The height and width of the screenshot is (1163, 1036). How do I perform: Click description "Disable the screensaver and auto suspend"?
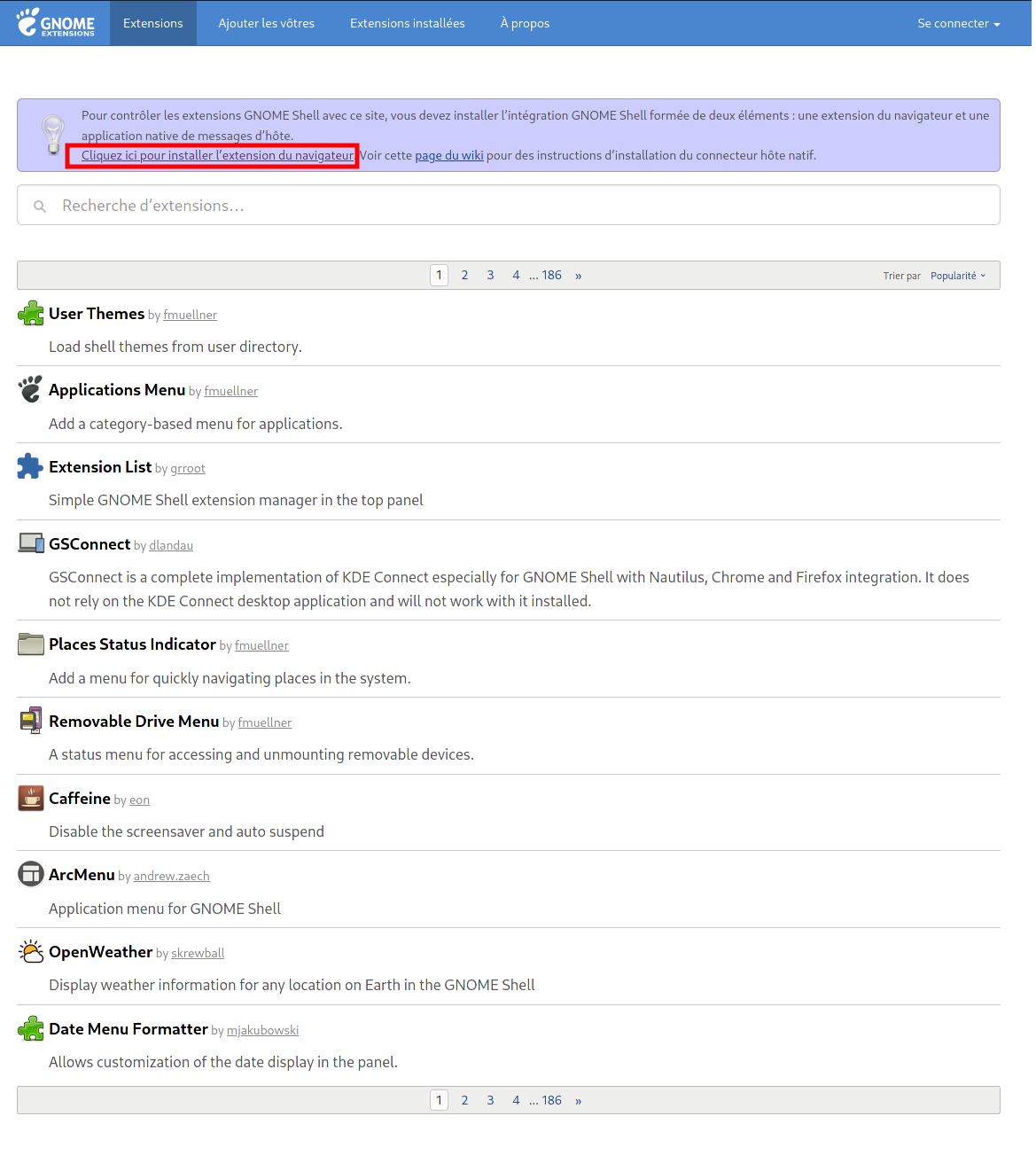[x=186, y=832]
